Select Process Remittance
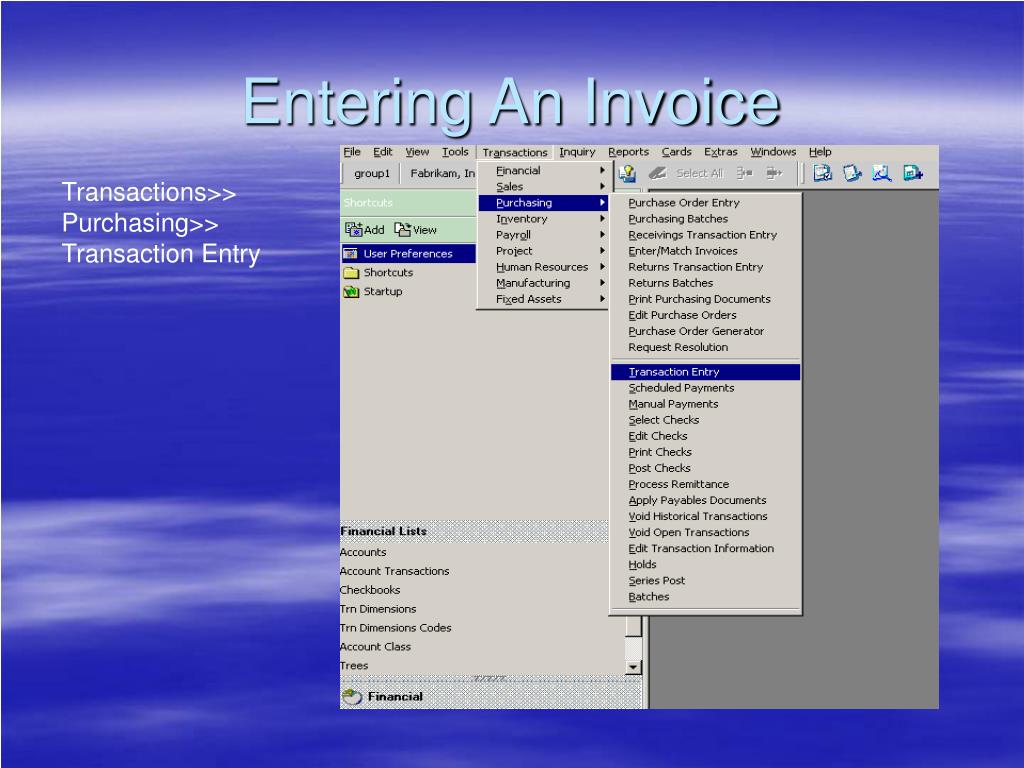The width and height of the screenshot is (1024, 768). coord(705,484)
